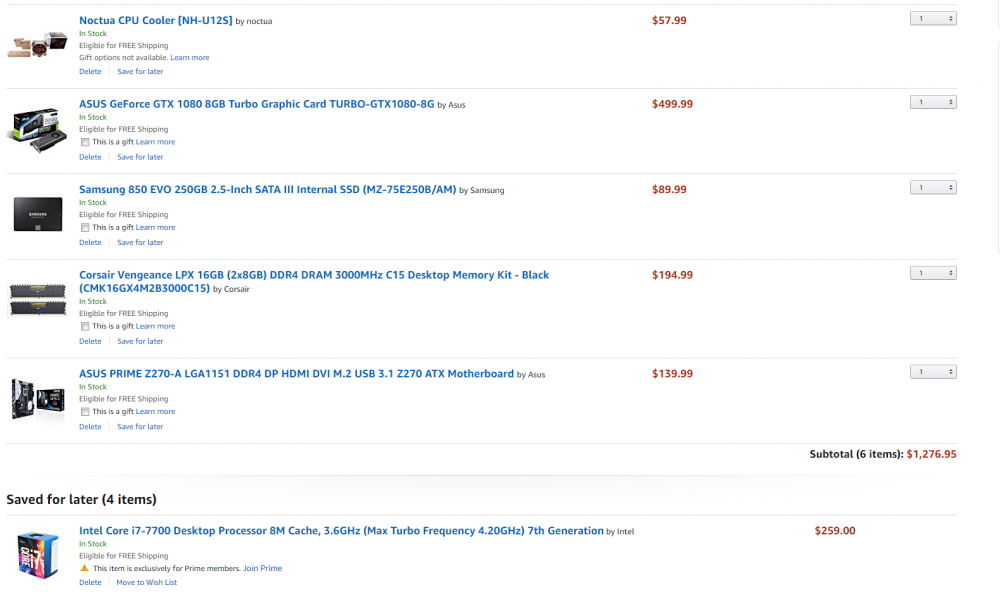Expand quantity selector for Corsair Vengeance memory
The width and height of the screenshot is (1000, 597).
point(933,273)
